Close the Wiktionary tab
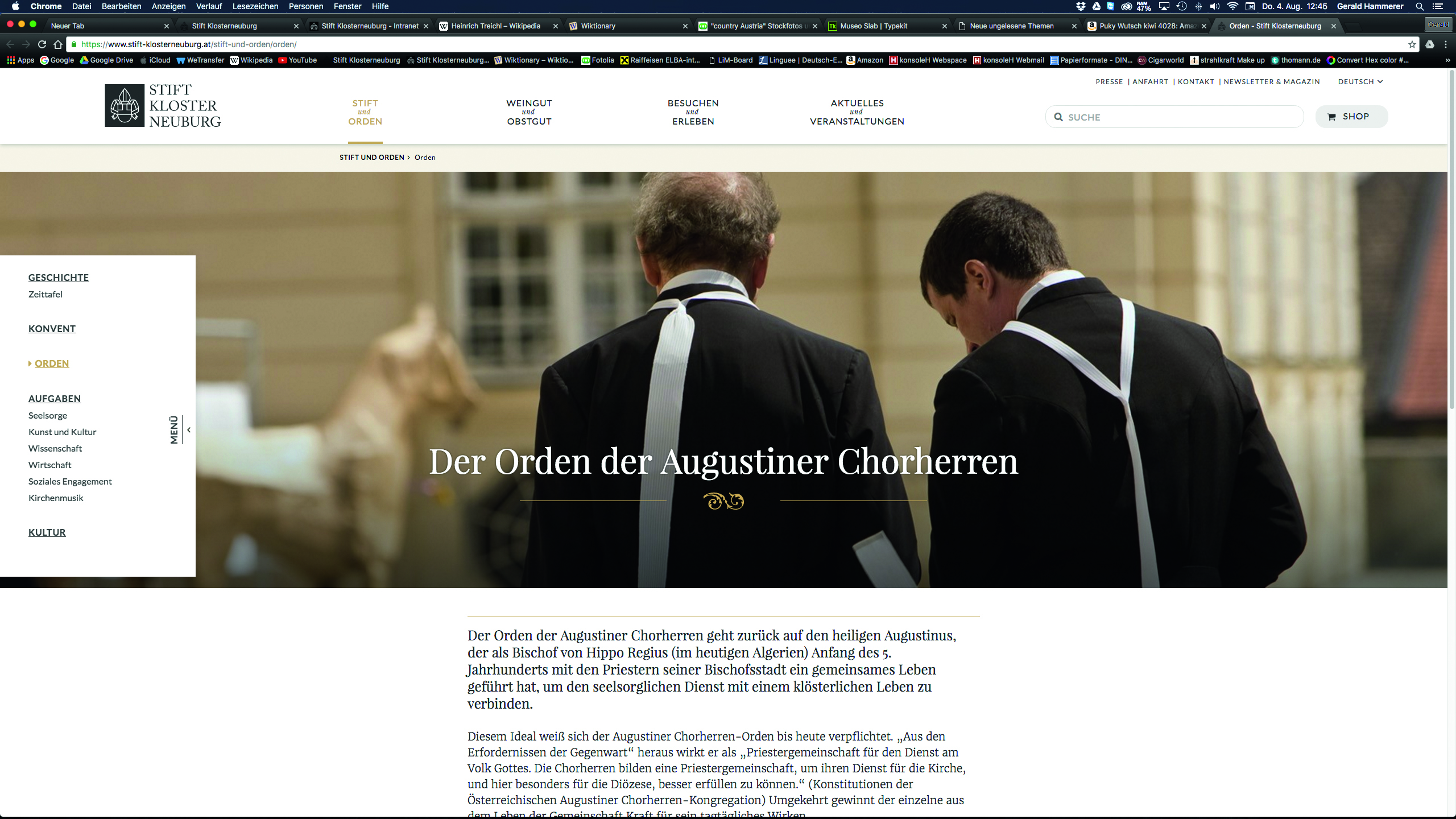 [685, 26]
